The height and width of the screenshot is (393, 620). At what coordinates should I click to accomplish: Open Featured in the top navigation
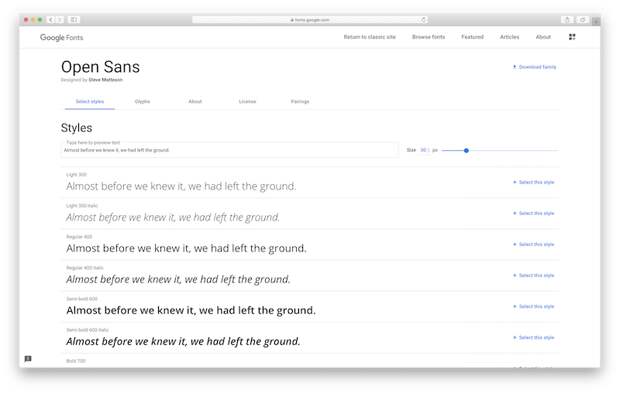472,37
